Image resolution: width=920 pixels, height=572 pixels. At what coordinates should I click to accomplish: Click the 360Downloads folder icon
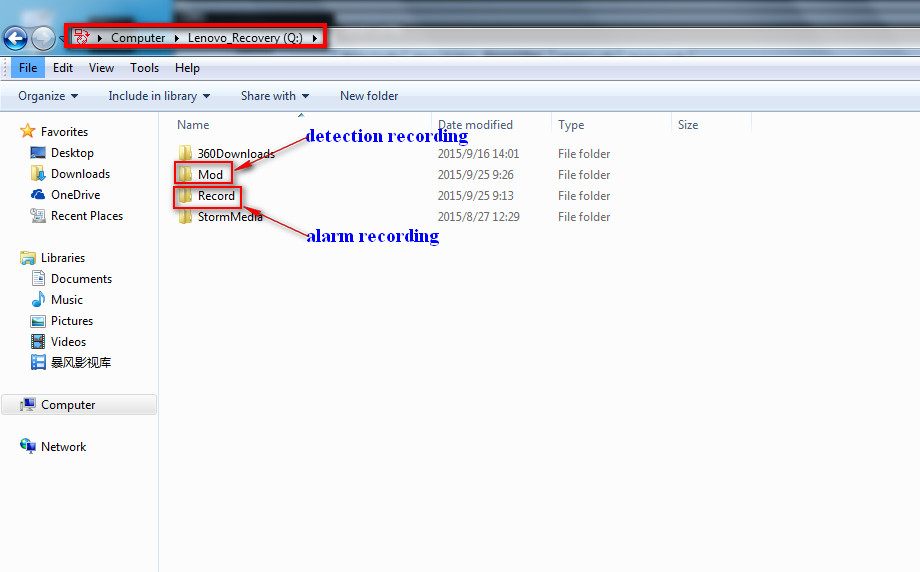[185, 153]
